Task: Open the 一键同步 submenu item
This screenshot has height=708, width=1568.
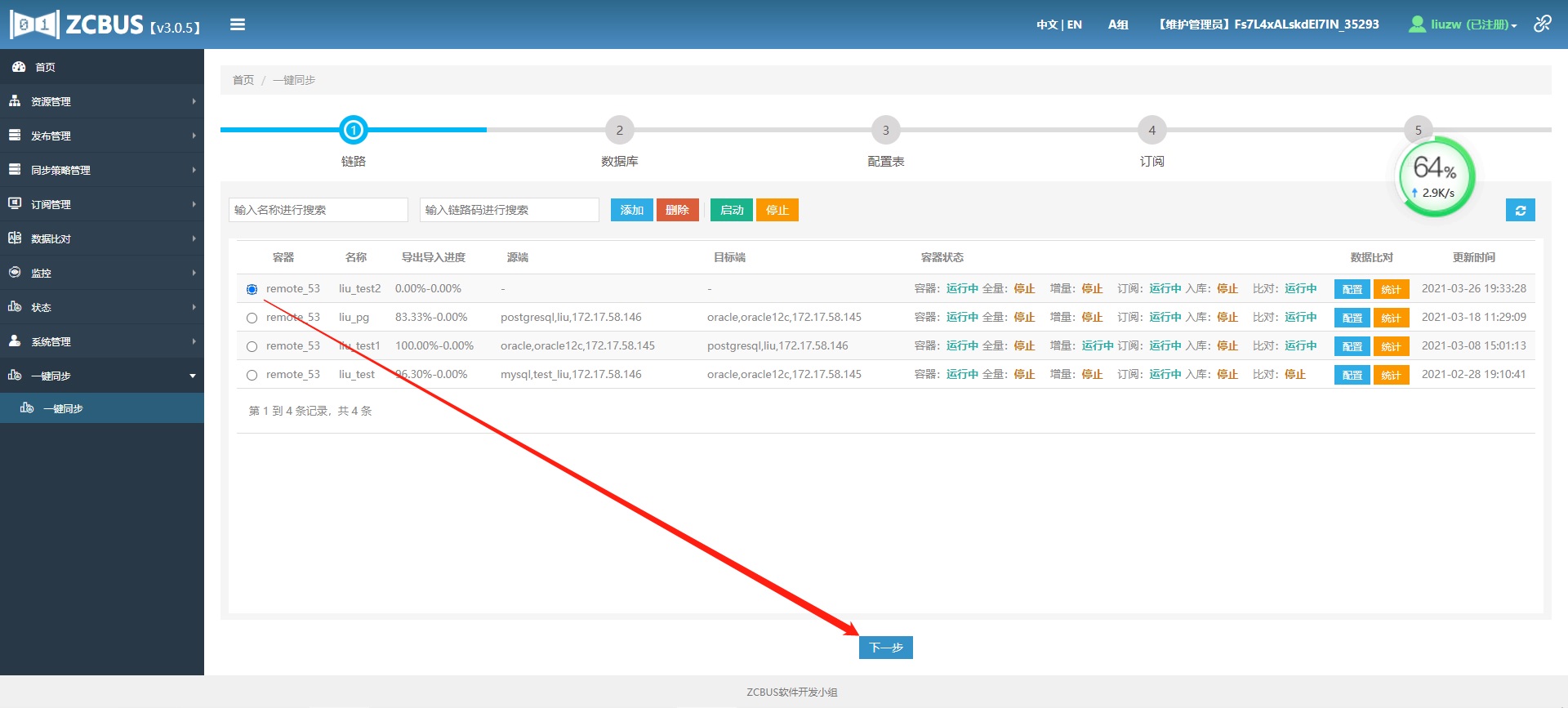Action: click(63, 408)
